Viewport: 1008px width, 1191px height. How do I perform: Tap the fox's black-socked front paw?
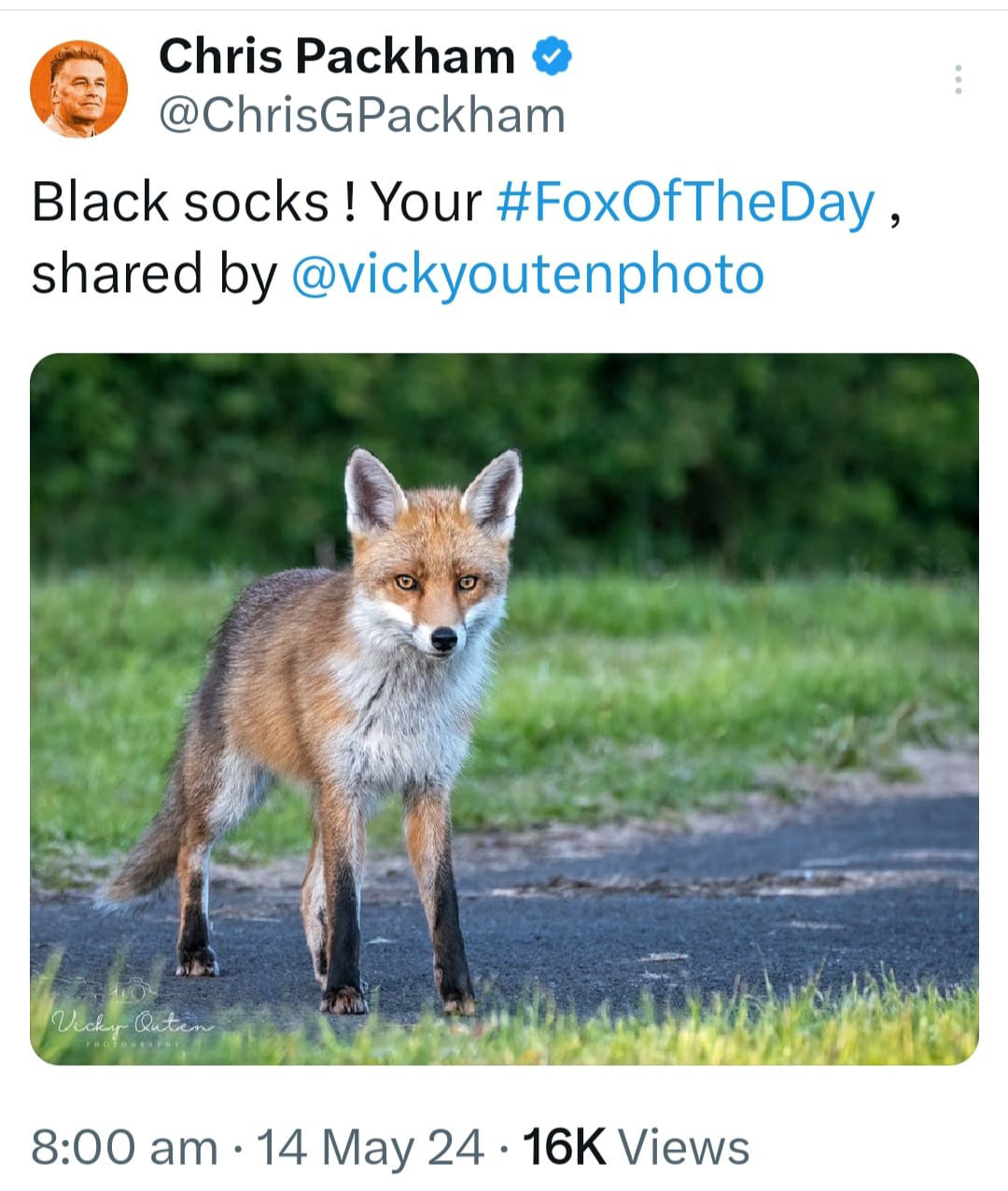[x=343, y=997]
